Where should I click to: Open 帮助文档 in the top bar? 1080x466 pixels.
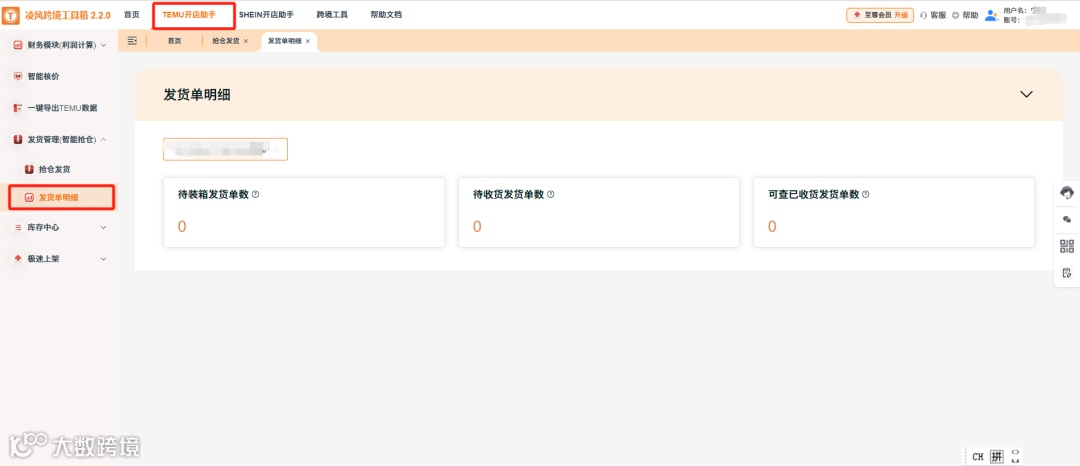click(x=386, y=14)
